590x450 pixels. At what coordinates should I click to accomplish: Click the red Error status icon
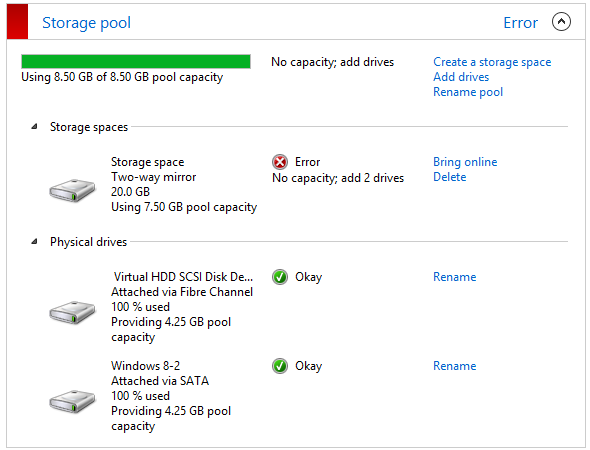coord(280,162)
